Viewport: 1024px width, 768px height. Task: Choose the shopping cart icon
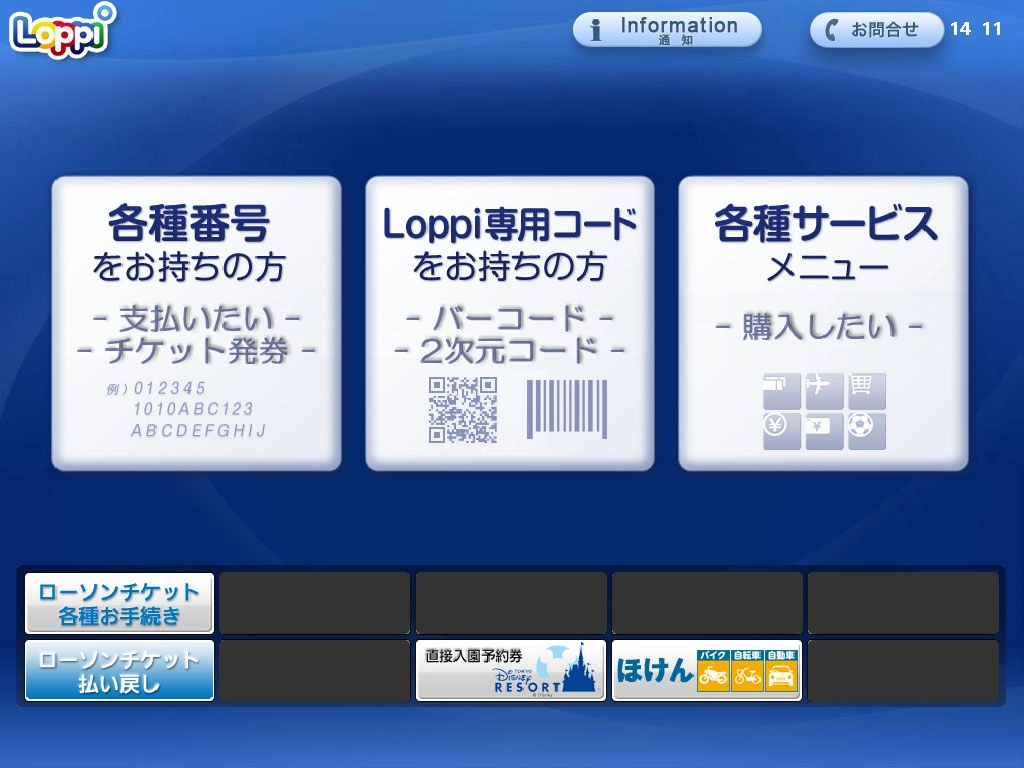point(867,391)
